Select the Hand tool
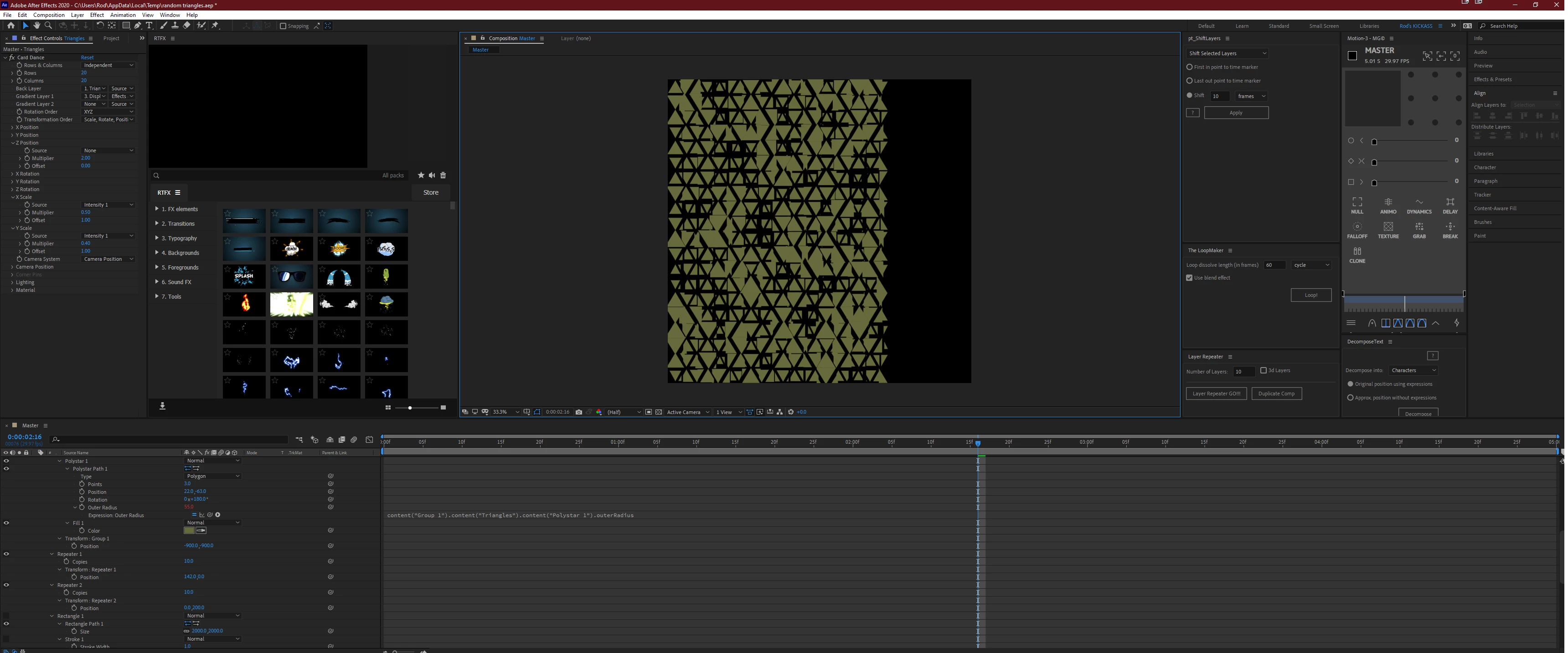Viewport: 1568px width, 653px height. coord(36,26)
